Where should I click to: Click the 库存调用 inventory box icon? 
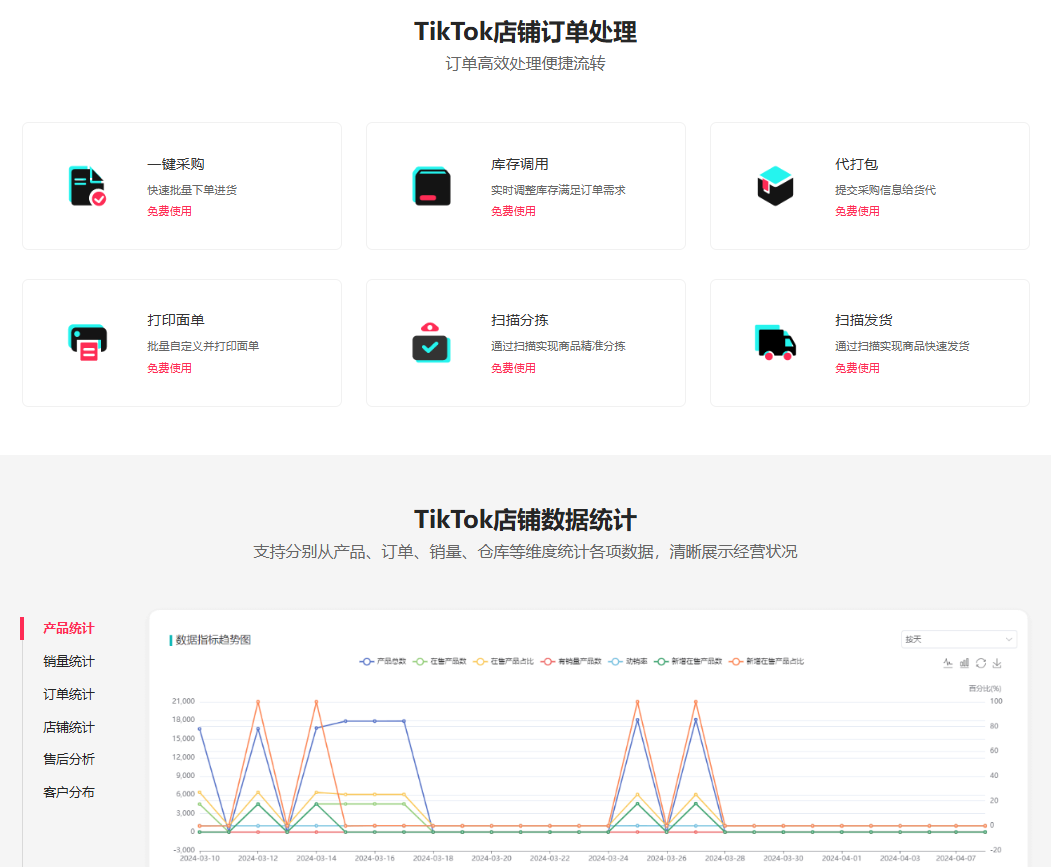pyautogui.click(x=431, y=186)
